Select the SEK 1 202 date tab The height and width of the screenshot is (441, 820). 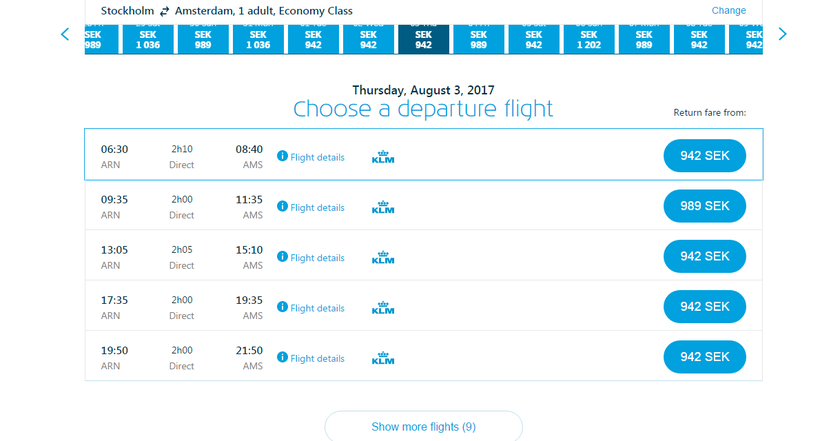pos(588,39)
